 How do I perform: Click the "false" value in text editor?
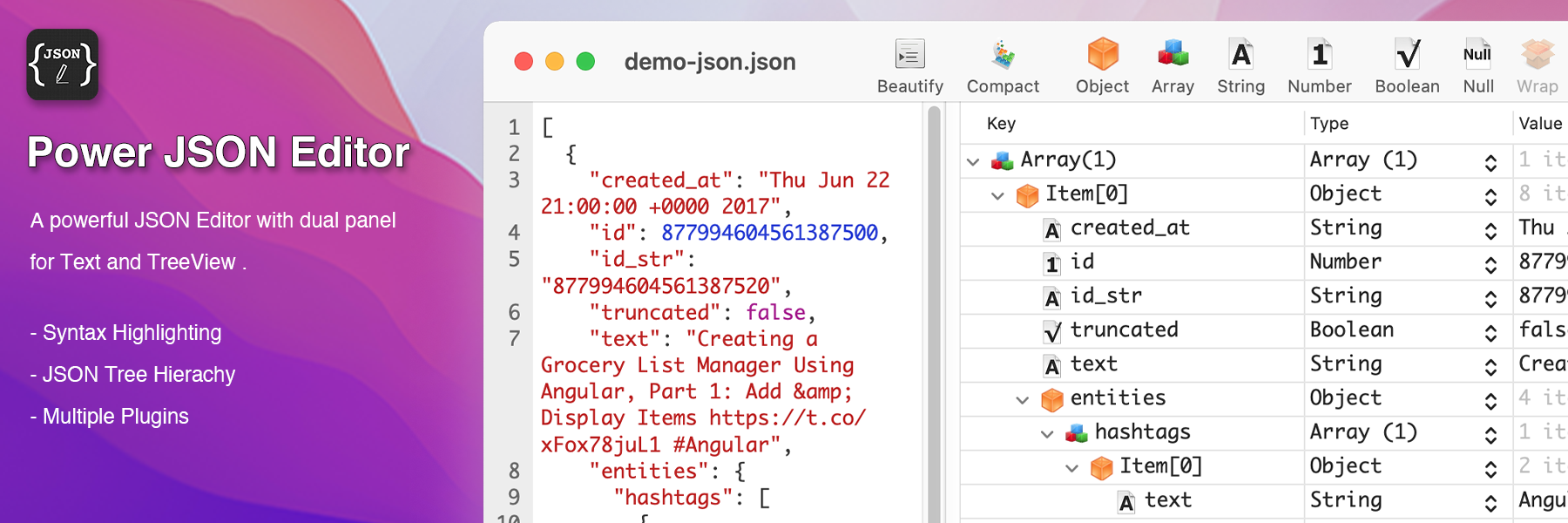(x=775, y=312)
